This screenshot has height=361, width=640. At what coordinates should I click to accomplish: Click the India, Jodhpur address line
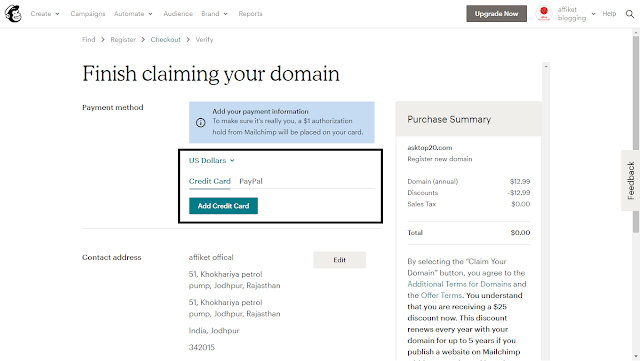point(214,331)
